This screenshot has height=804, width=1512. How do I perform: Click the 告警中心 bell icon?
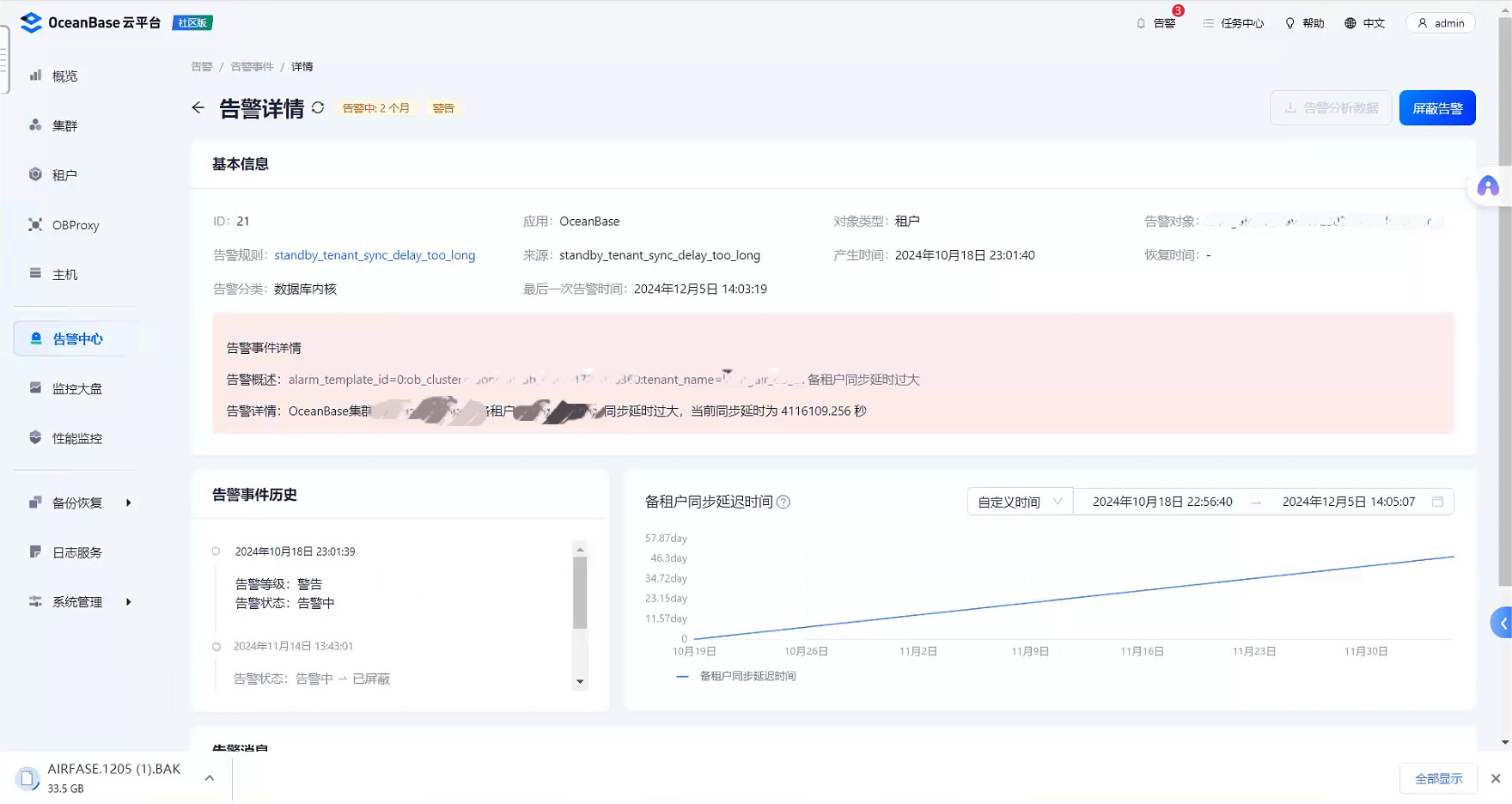tap(36, 338)
